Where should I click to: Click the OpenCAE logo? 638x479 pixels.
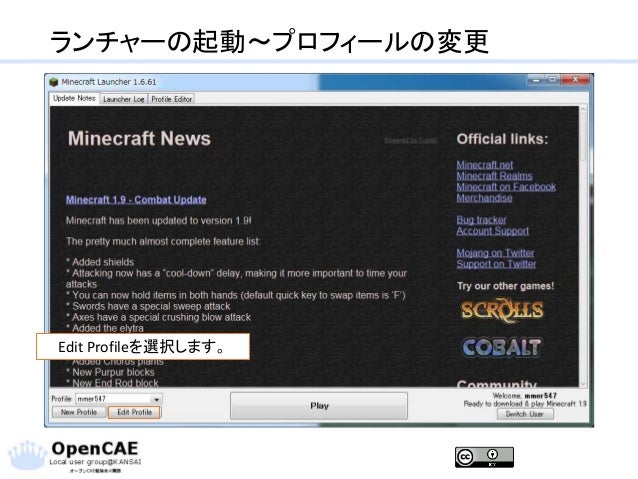[x=75, y=457]
